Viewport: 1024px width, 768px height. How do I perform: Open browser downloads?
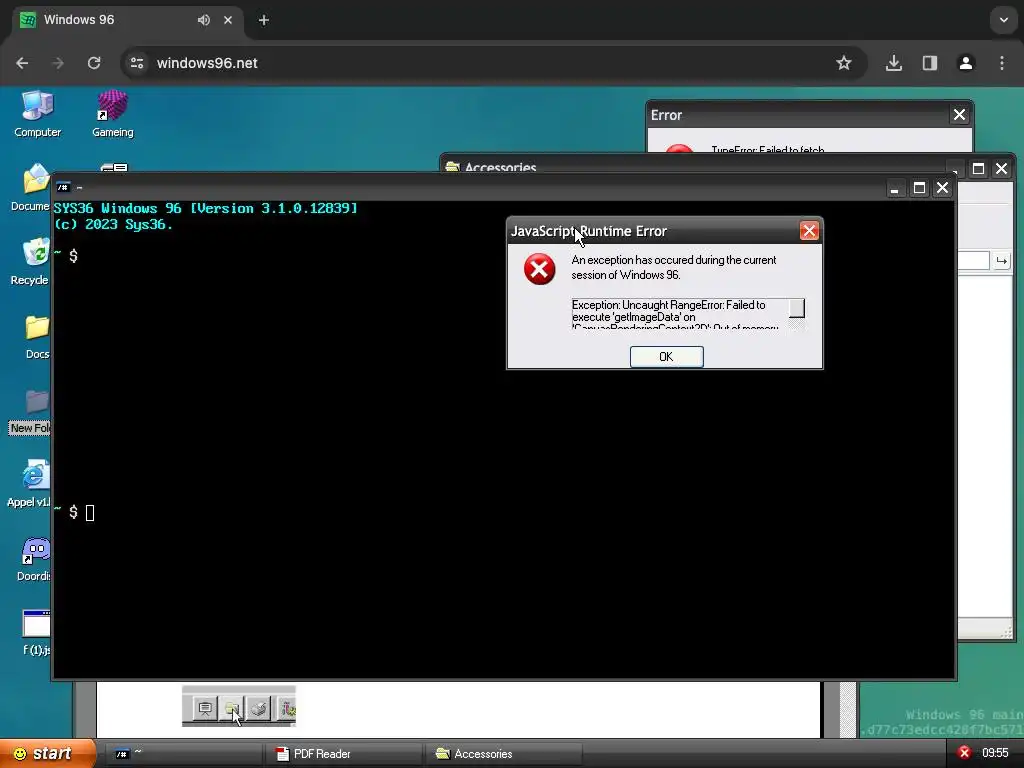(x=894, y=63)
